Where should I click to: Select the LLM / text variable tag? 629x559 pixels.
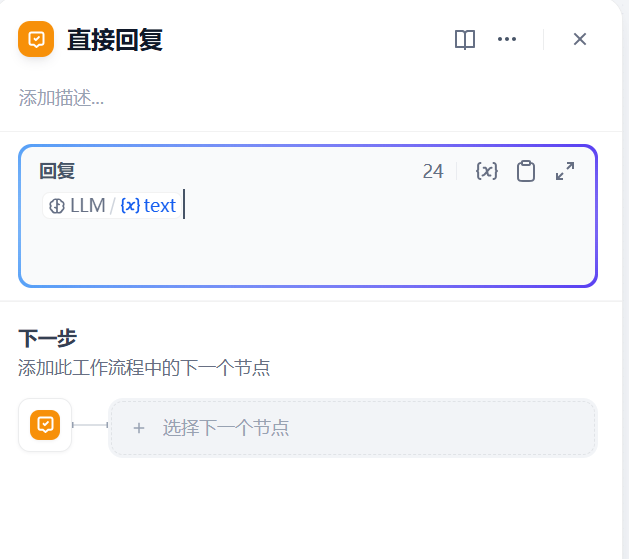pos(111,206)
